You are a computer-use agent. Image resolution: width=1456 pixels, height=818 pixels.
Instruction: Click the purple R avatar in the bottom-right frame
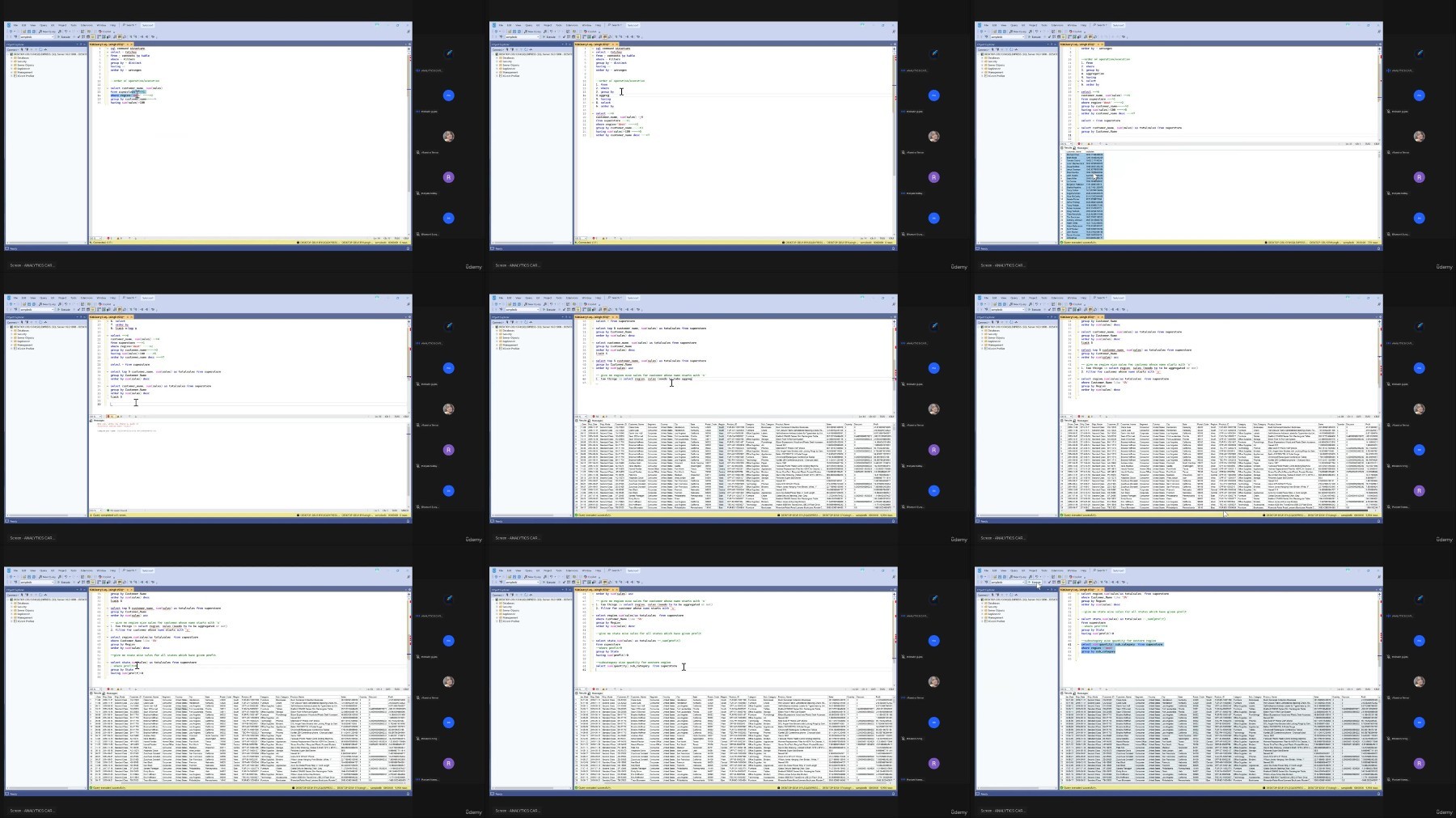[1419, 763]
